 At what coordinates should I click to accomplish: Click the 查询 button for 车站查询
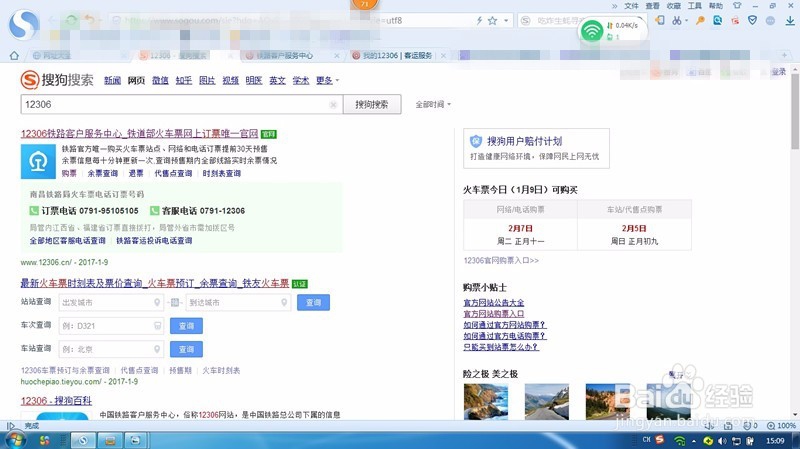(186, 350)
